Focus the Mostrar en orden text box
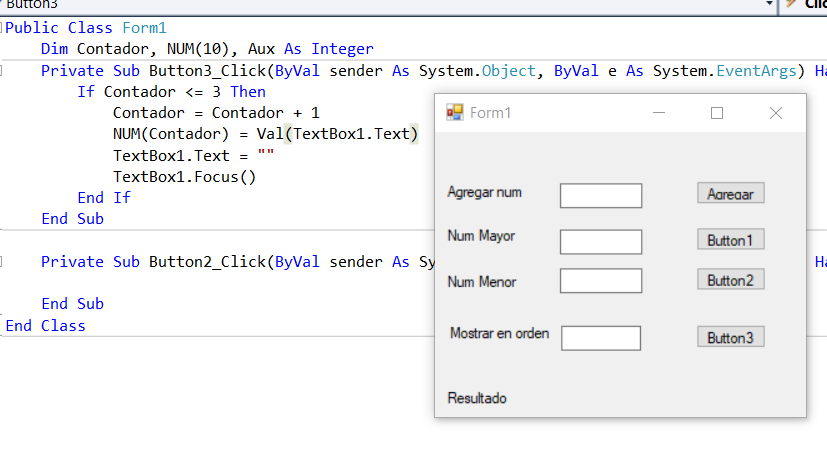827x458 pixels. click(601, 338)
